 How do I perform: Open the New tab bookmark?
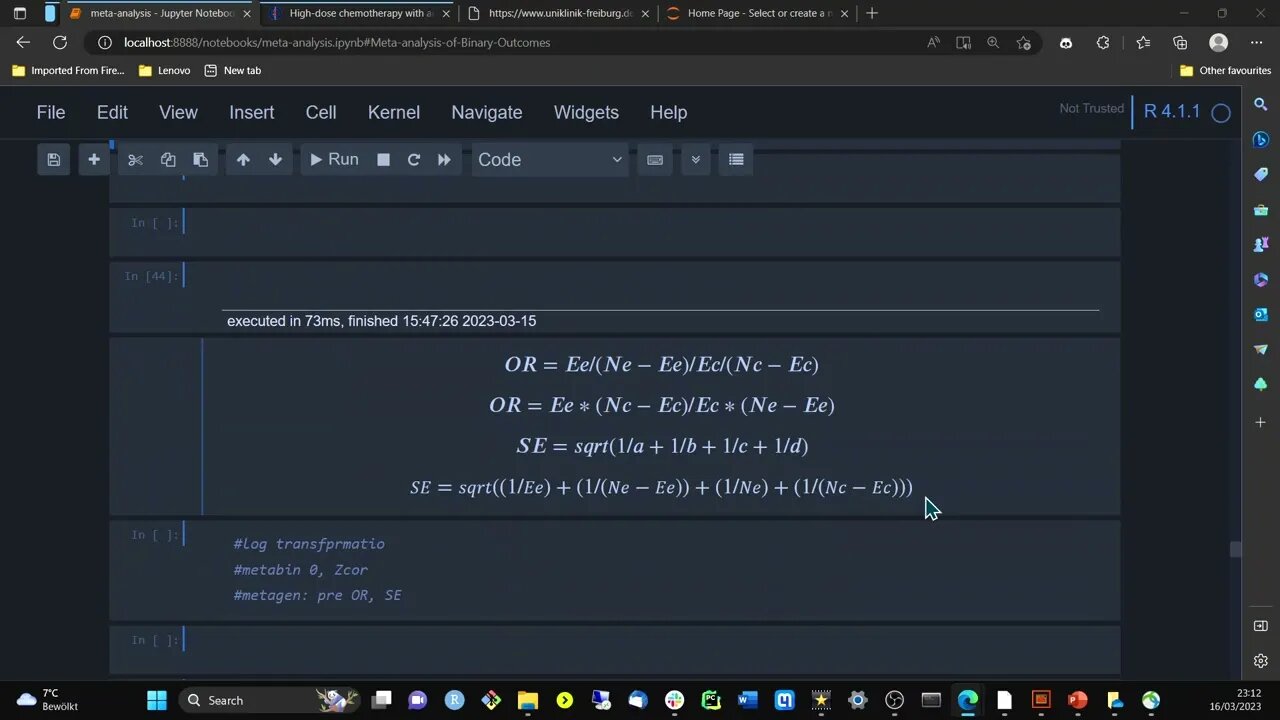coord(232,71)
